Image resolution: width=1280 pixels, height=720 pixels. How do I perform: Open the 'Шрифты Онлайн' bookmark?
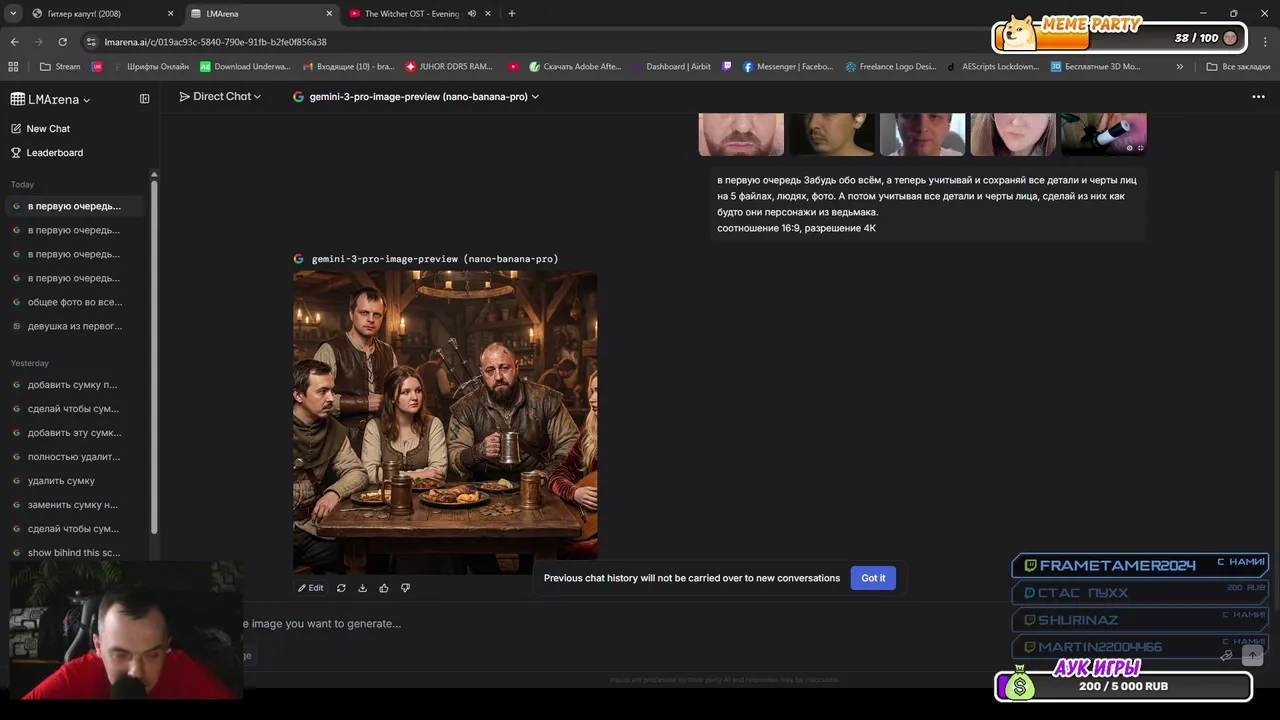[150, 67]
